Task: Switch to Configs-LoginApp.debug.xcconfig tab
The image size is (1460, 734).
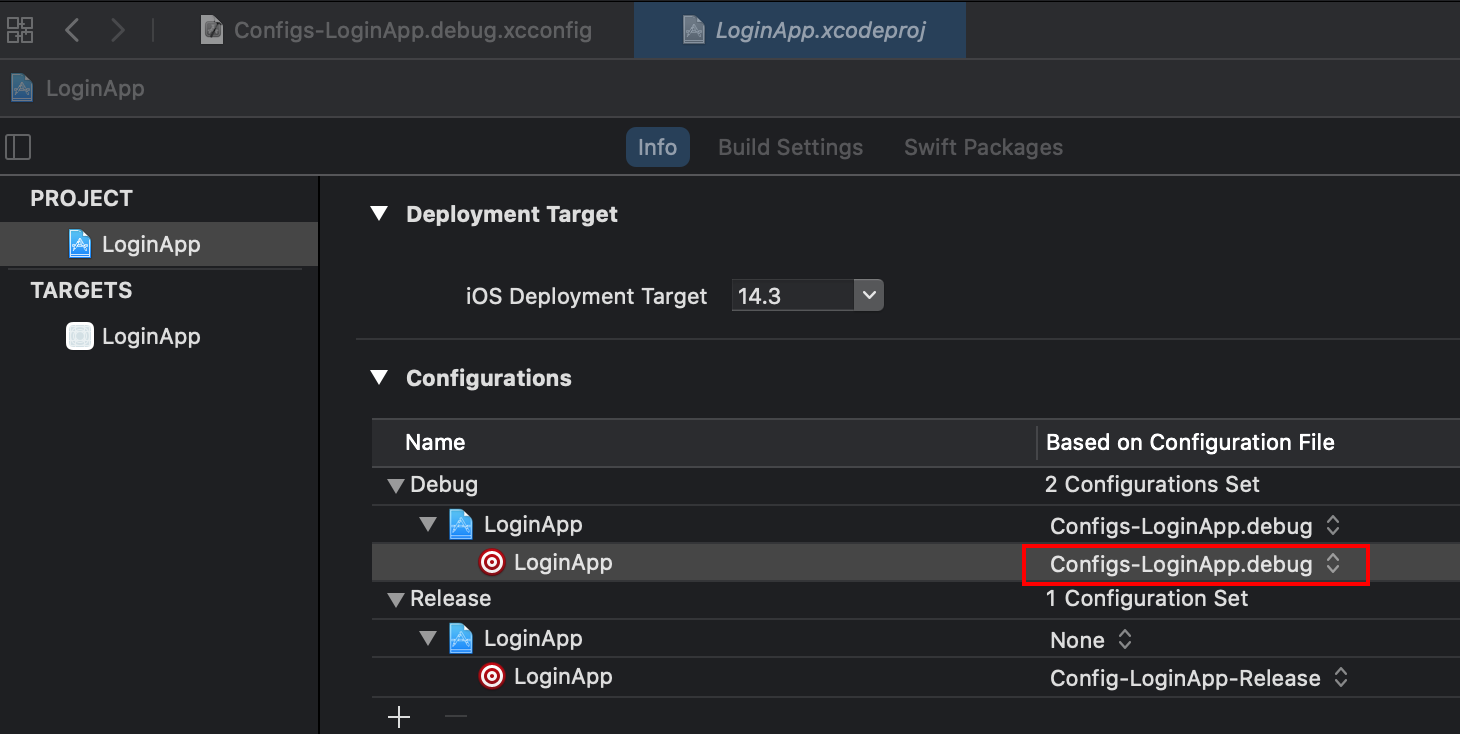Action: coord(396,30)
